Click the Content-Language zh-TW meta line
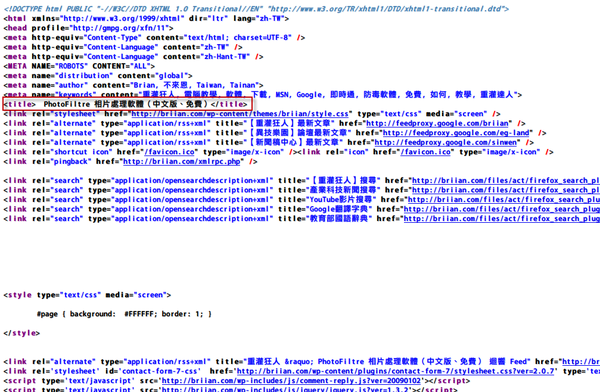The width and height of the screenshot is (600, 392). pyautogui.click(x=123, y=47)
